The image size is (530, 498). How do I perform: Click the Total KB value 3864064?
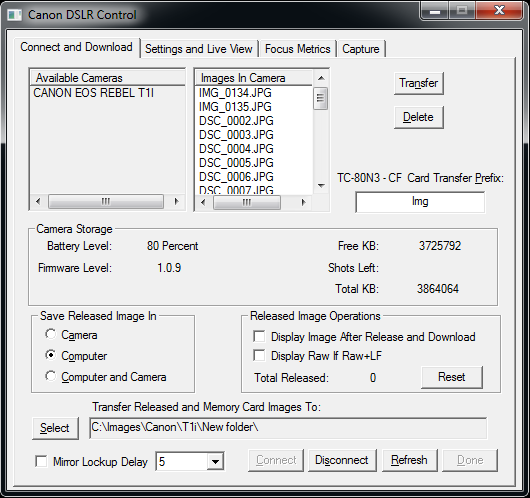tap(438, 289)
